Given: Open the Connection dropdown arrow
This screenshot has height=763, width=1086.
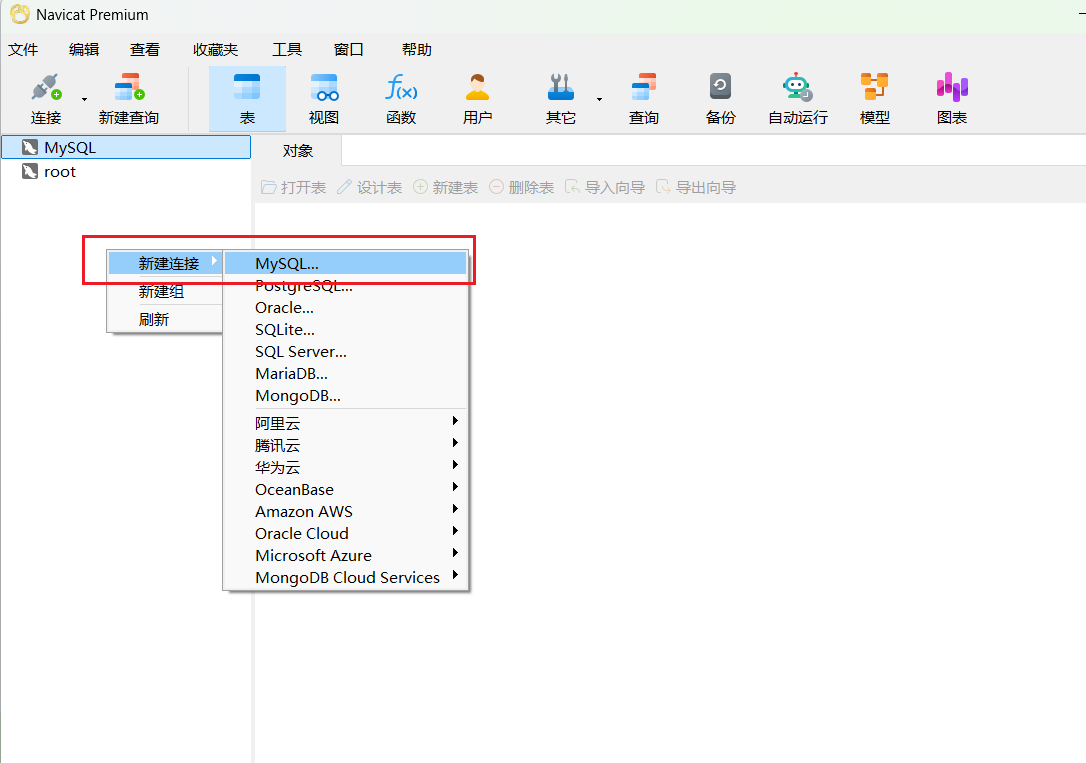Looking at the screenshot, I should click(x=84, y=100).
